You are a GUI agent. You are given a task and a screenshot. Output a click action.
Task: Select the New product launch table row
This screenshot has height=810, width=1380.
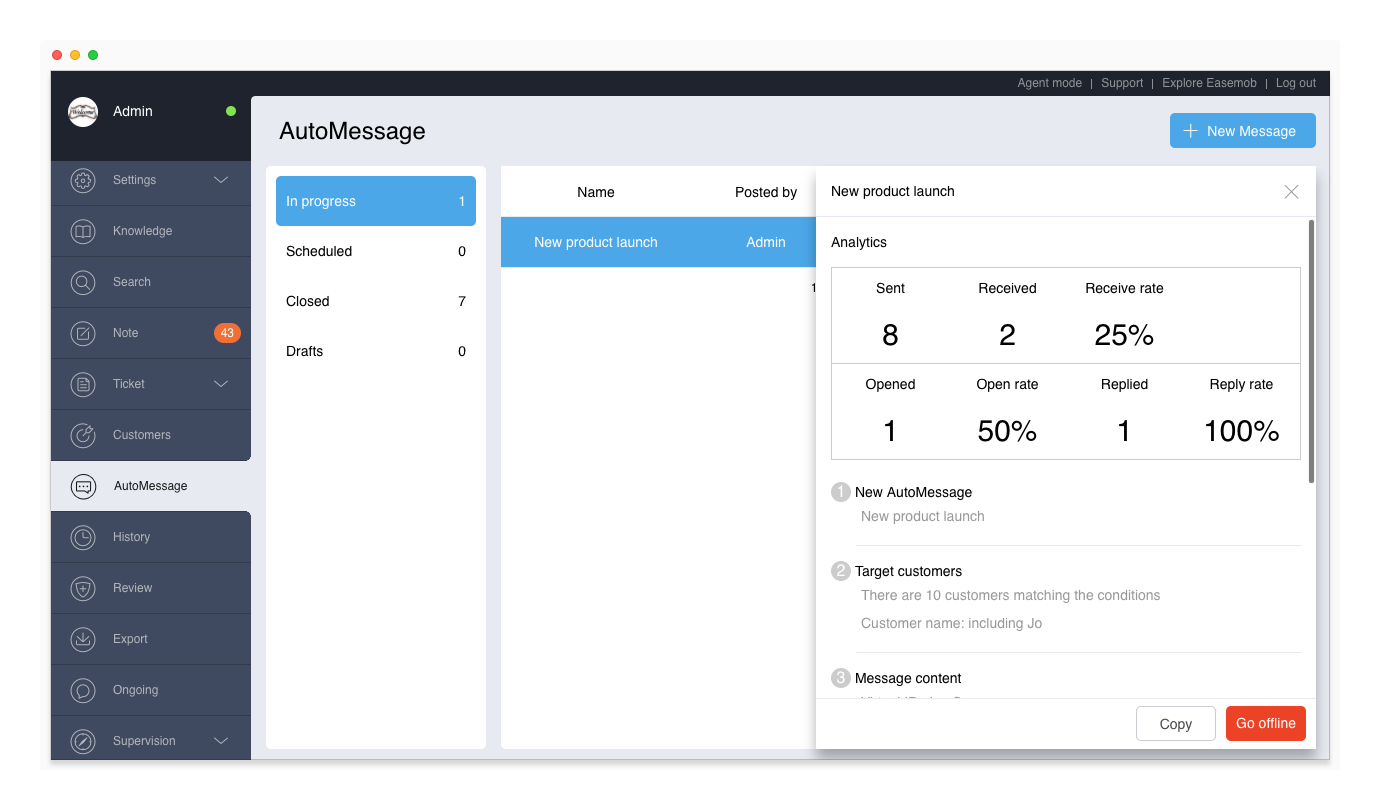(658, 242)
